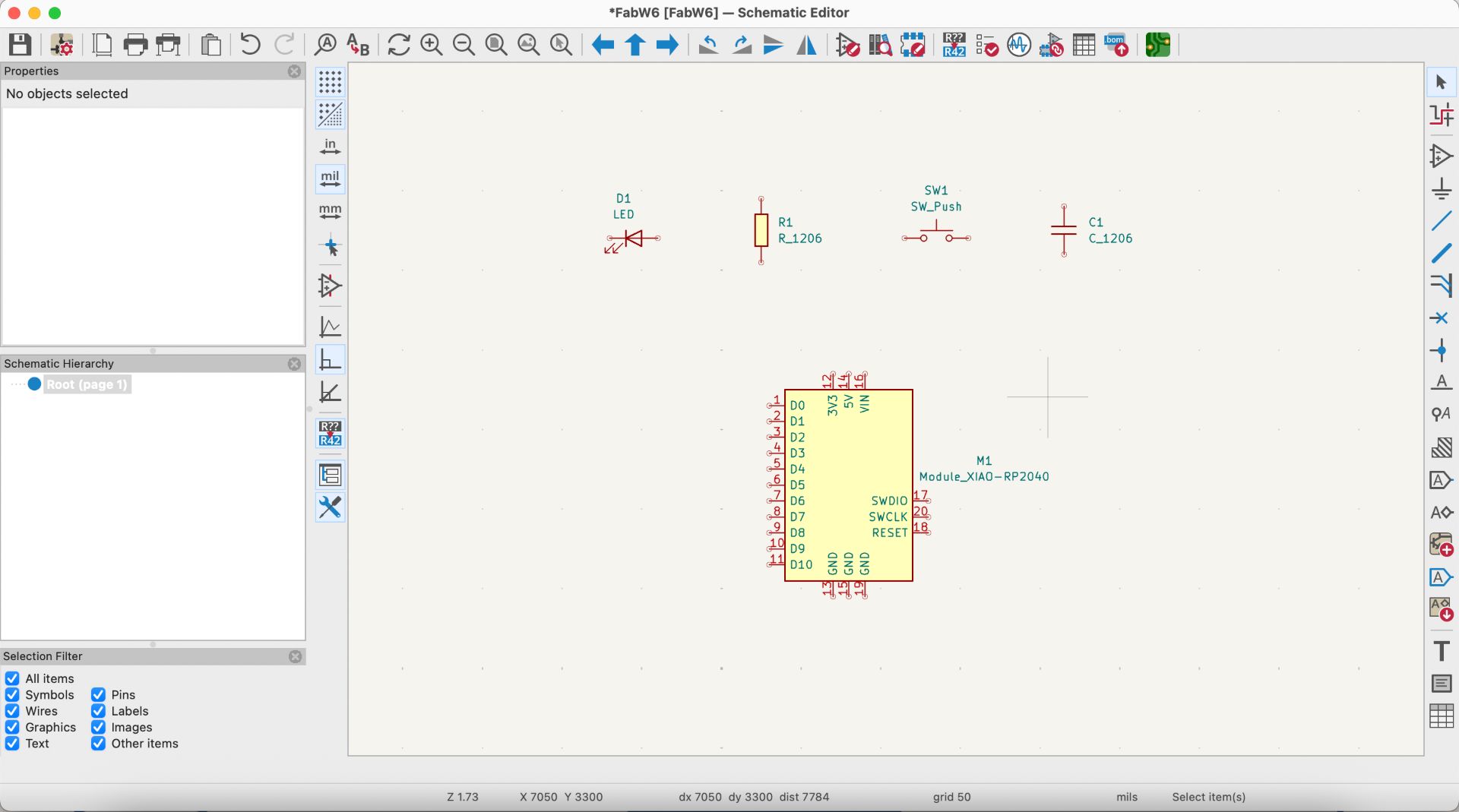Navigate back with the left blue arrow
Image resolution: width=1459 pixels, height=812 pixels.
pyautogui.click(x=603, y=45)
